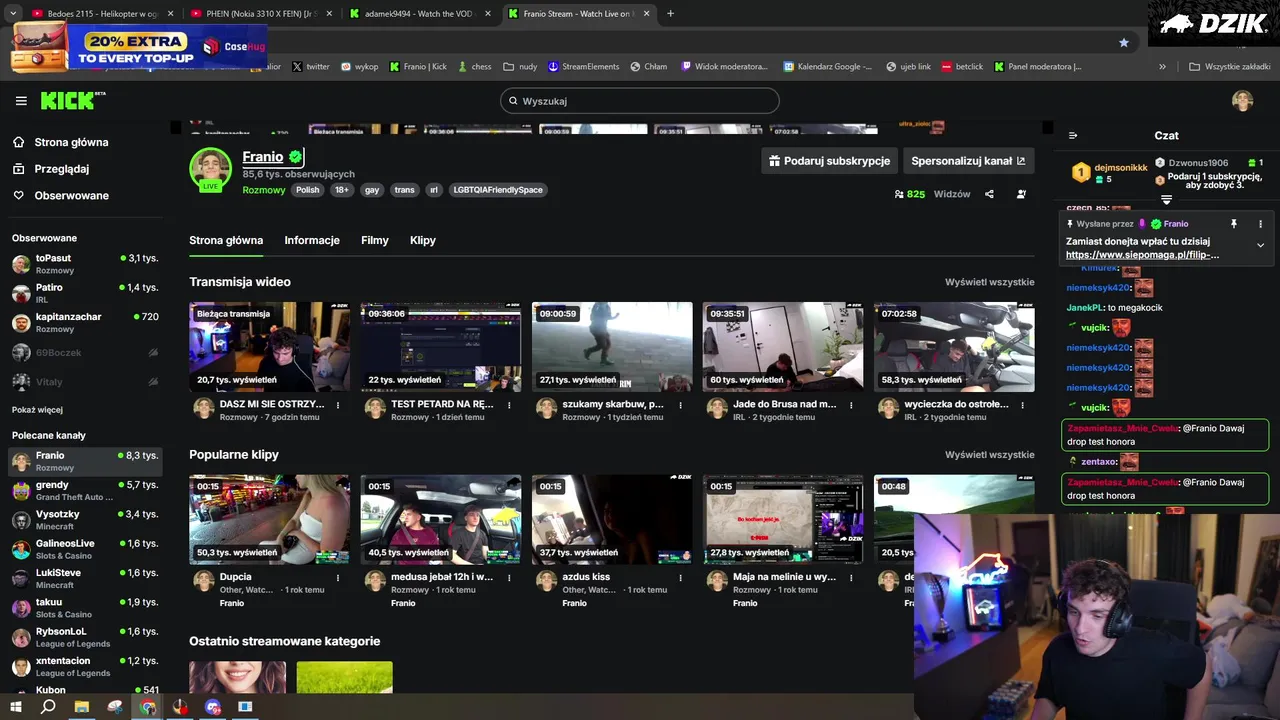The width and height of the screenshot is (1280, 720).
Task: Expand the pinned message with chevron
Action: [x=1260, y=245]
